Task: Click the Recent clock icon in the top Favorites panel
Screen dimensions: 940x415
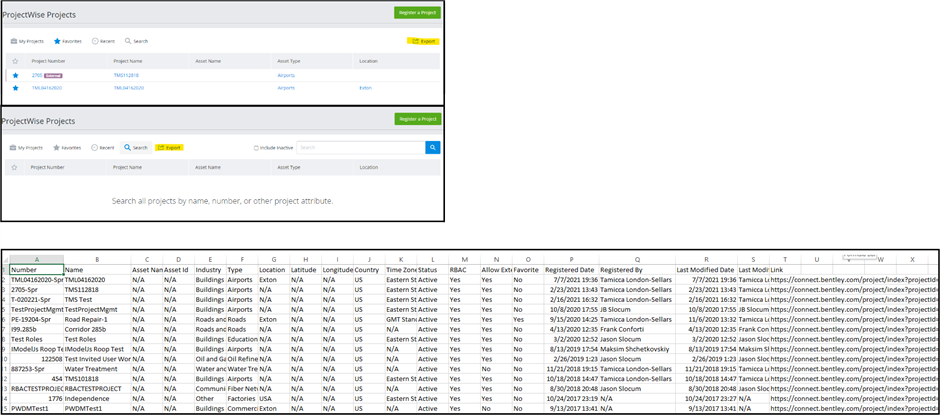Action: 95,41
